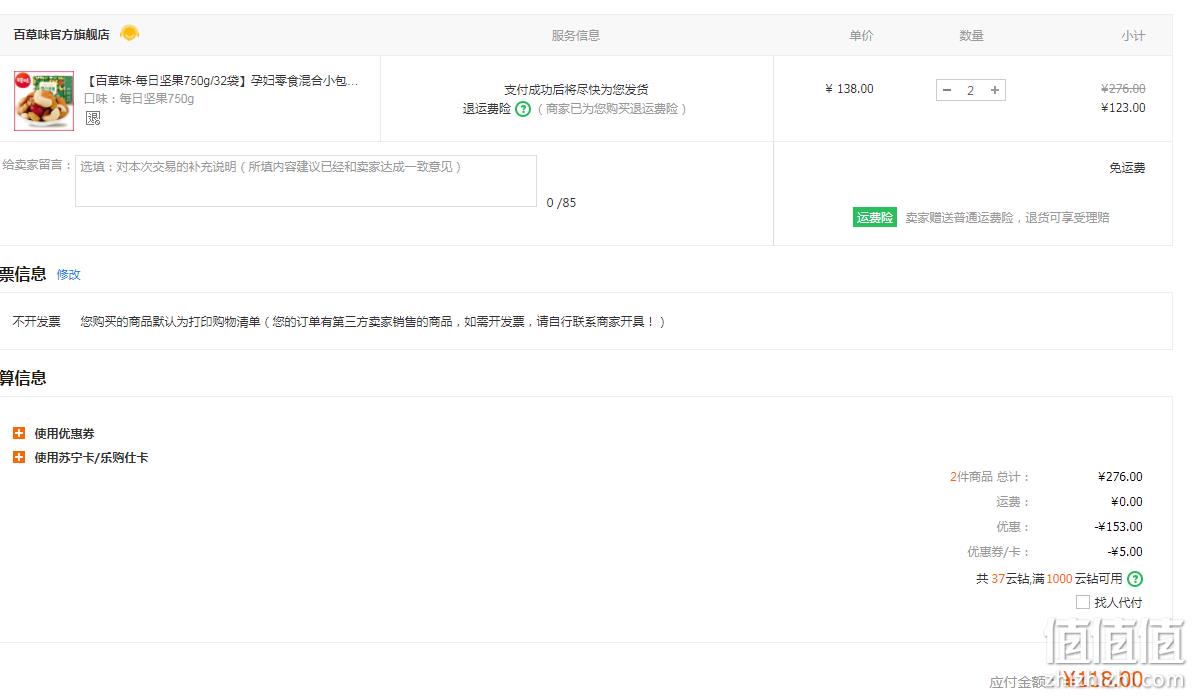Screen dimensions: 1194x697
Task: Click the 不开发票 invoice option text
Action: coord(37,321)
